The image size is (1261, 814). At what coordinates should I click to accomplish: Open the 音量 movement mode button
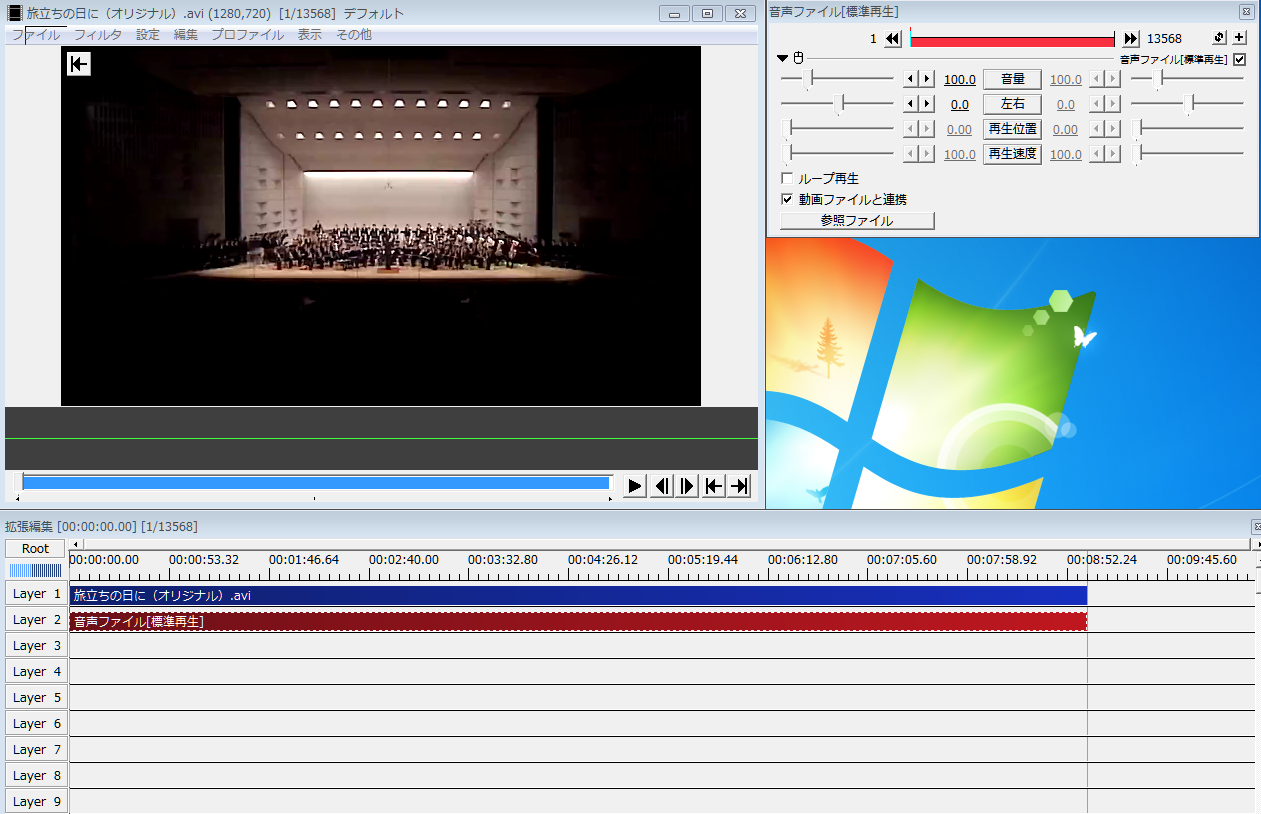click(x=1012, y=79)
